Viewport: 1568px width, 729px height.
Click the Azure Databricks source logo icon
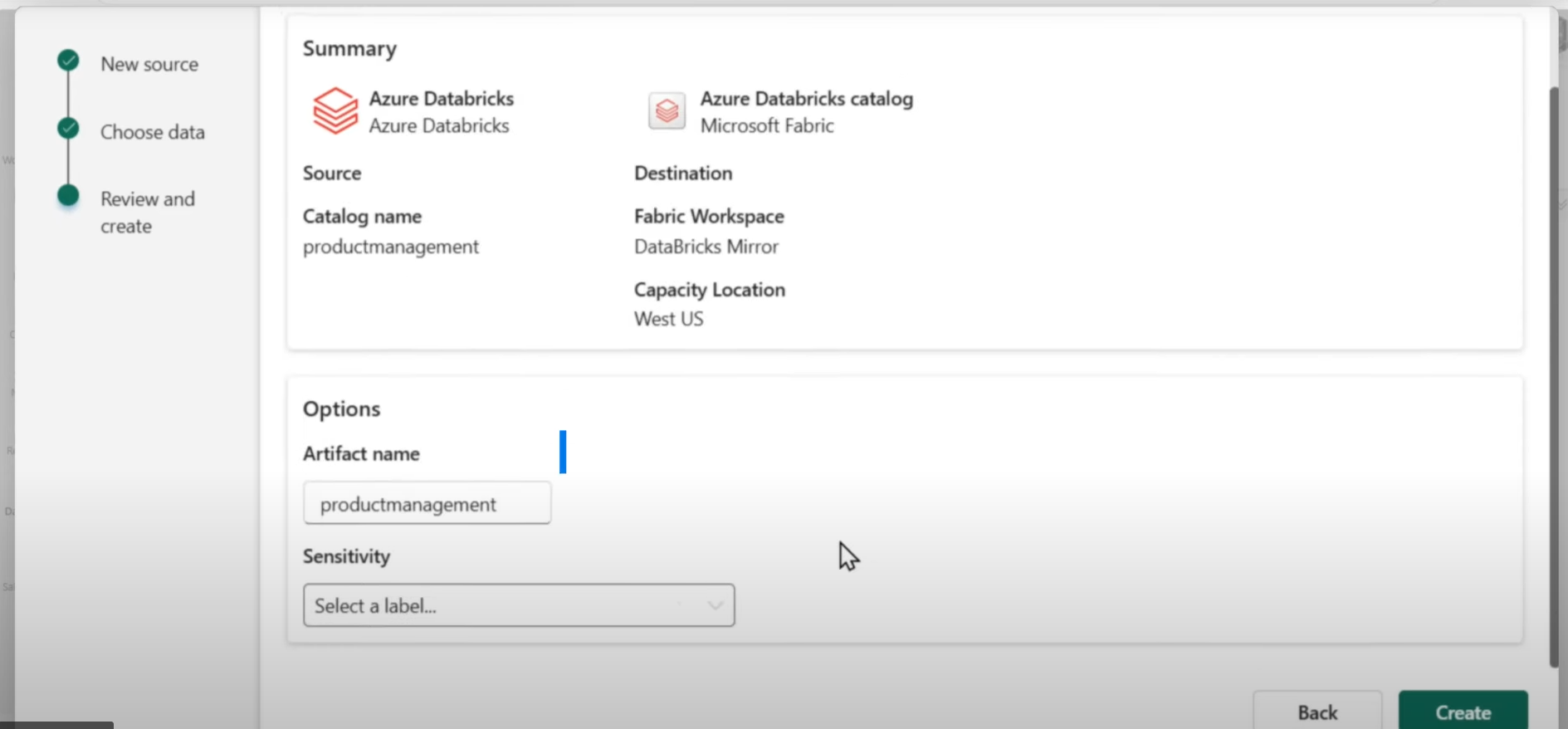tap(335, 110)
